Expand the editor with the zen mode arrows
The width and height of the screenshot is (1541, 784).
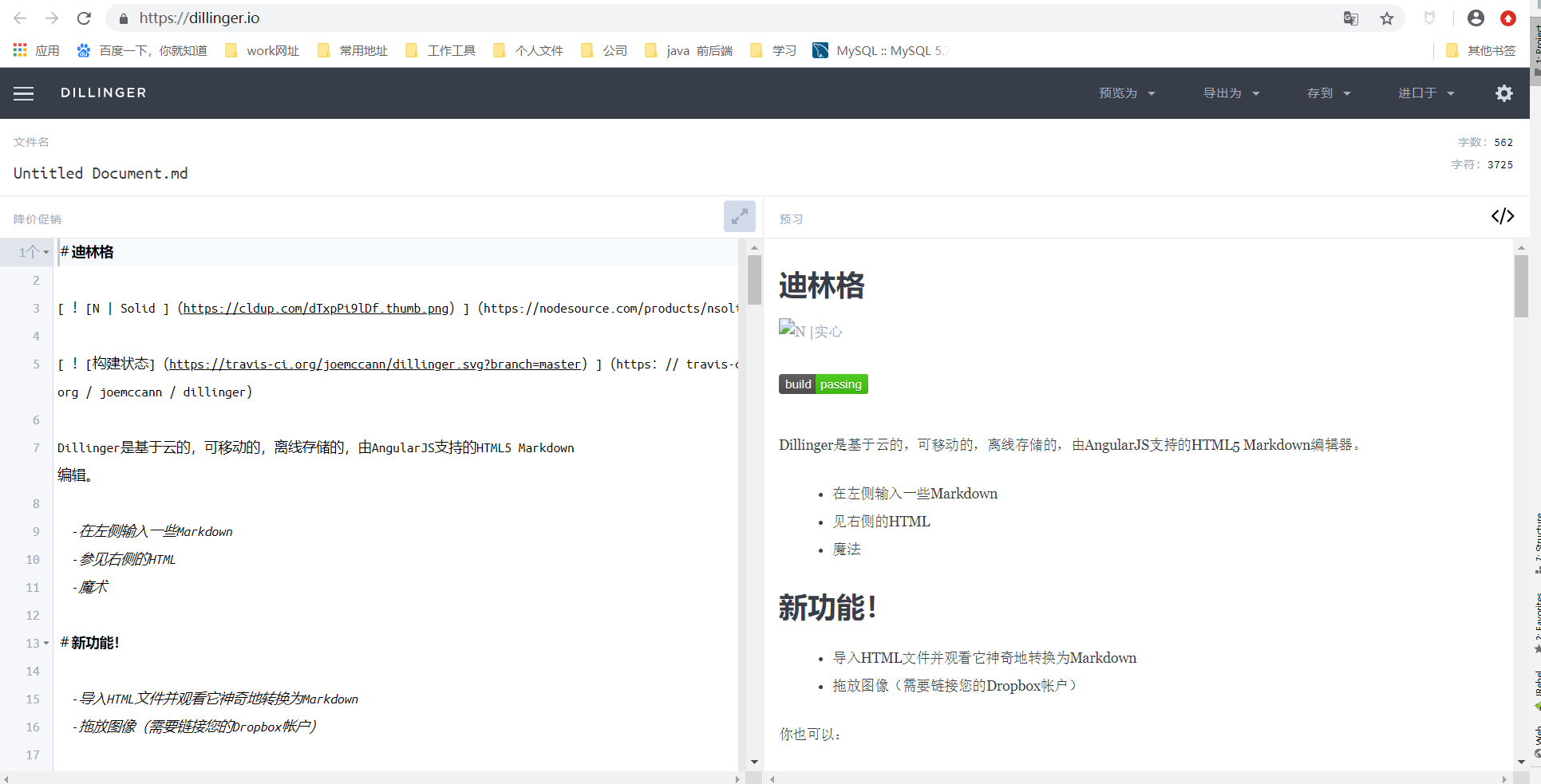tap(739, 216)
